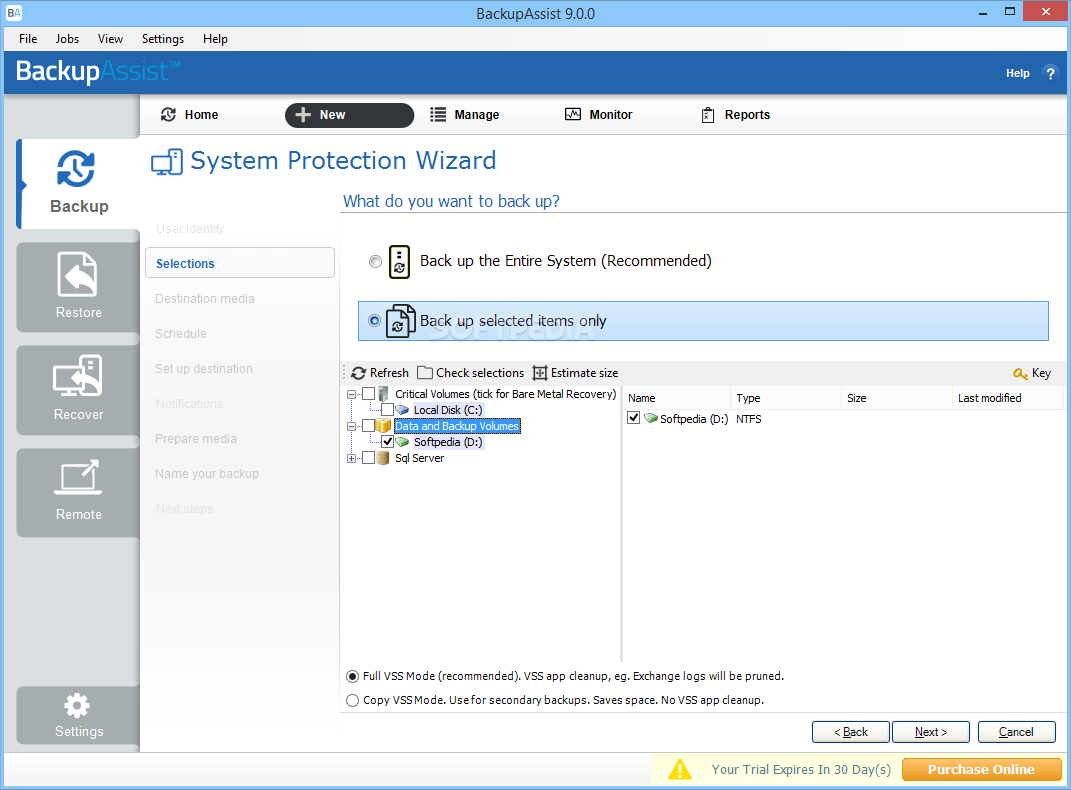Open the Remote section in sidebar
The image size is (1071, 790).
click(x=79, y=492)
